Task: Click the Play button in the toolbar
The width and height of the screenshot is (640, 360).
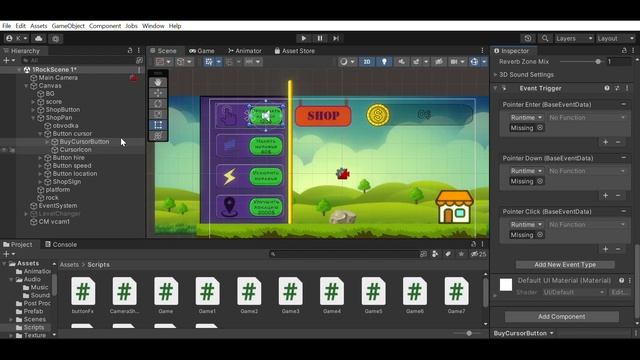Action: tap(303, 38)
